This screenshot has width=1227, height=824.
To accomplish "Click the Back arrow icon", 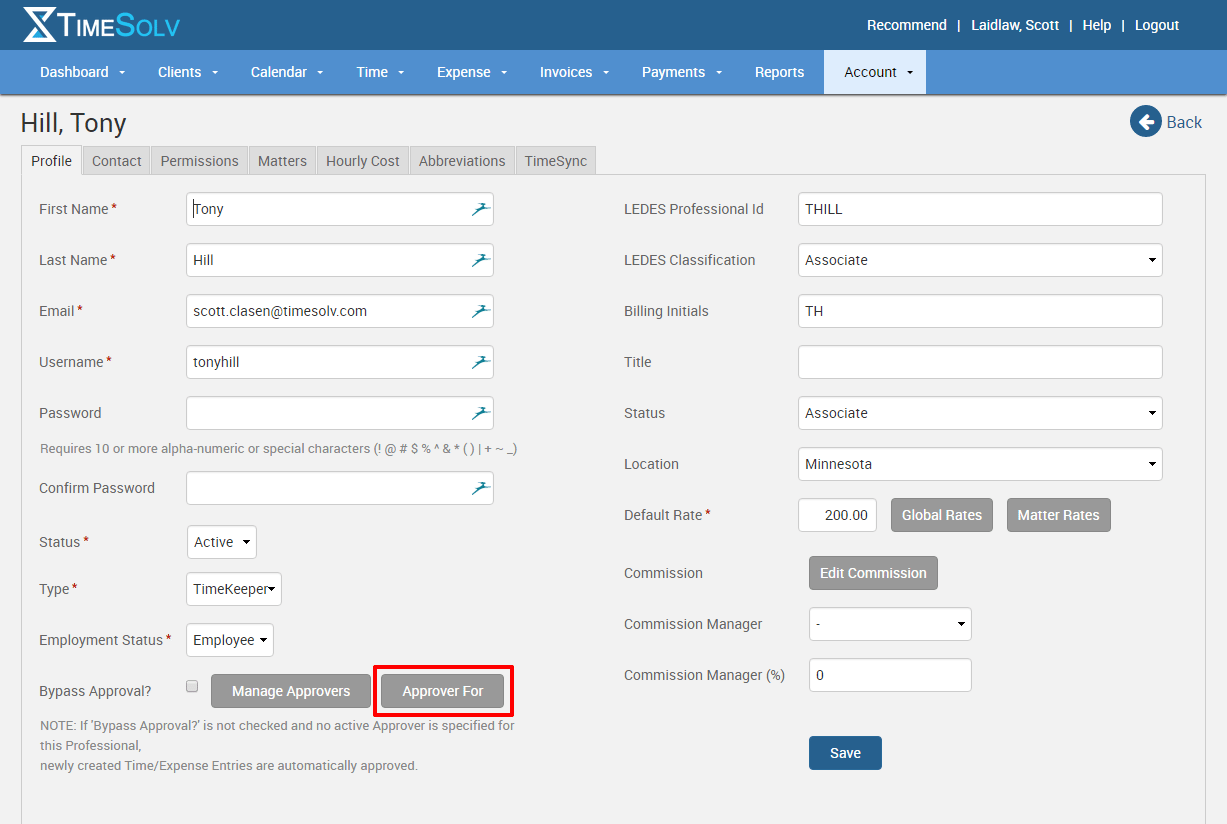I will [x=1145, y=122].
